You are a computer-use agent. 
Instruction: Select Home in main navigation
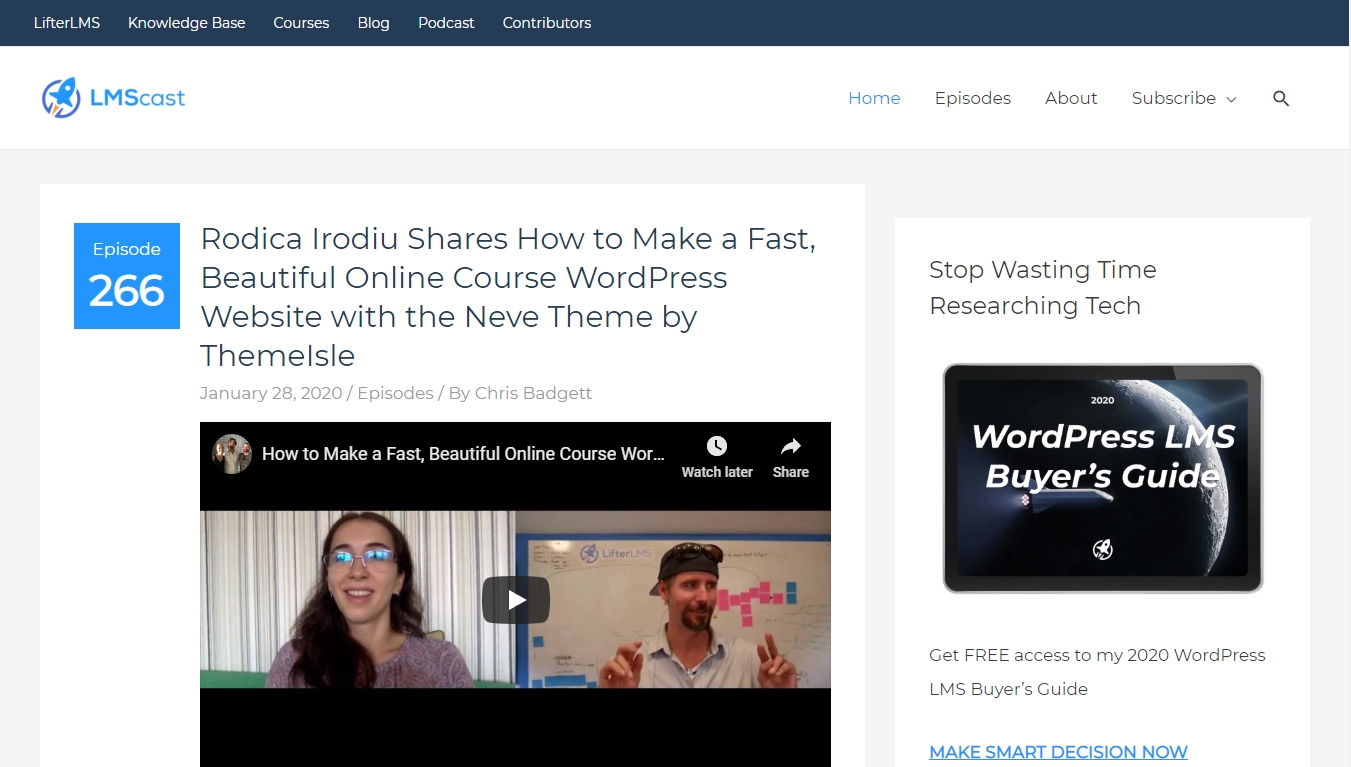pos(874,98)
